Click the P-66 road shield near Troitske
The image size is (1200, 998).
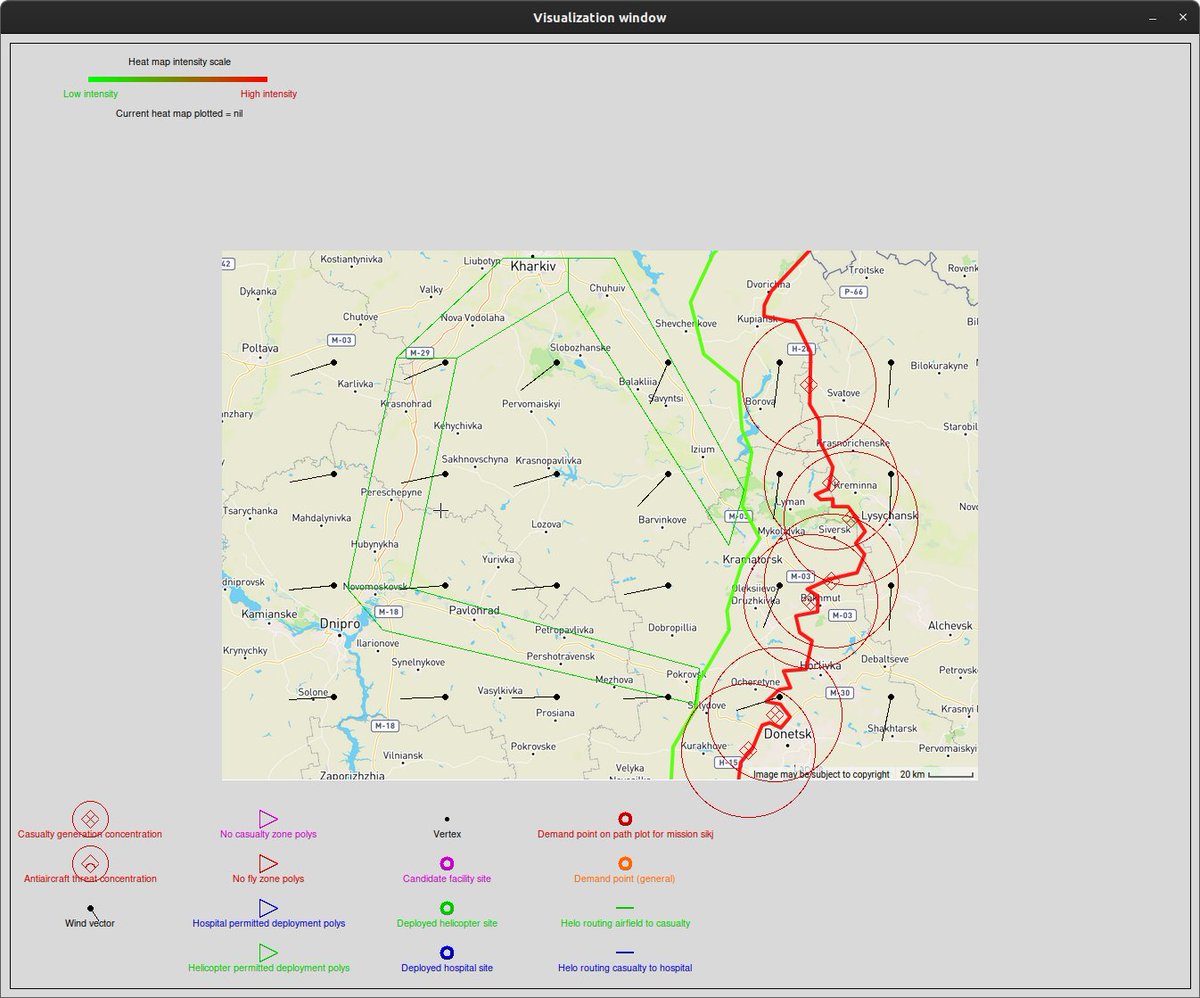(x=853, y=292)
